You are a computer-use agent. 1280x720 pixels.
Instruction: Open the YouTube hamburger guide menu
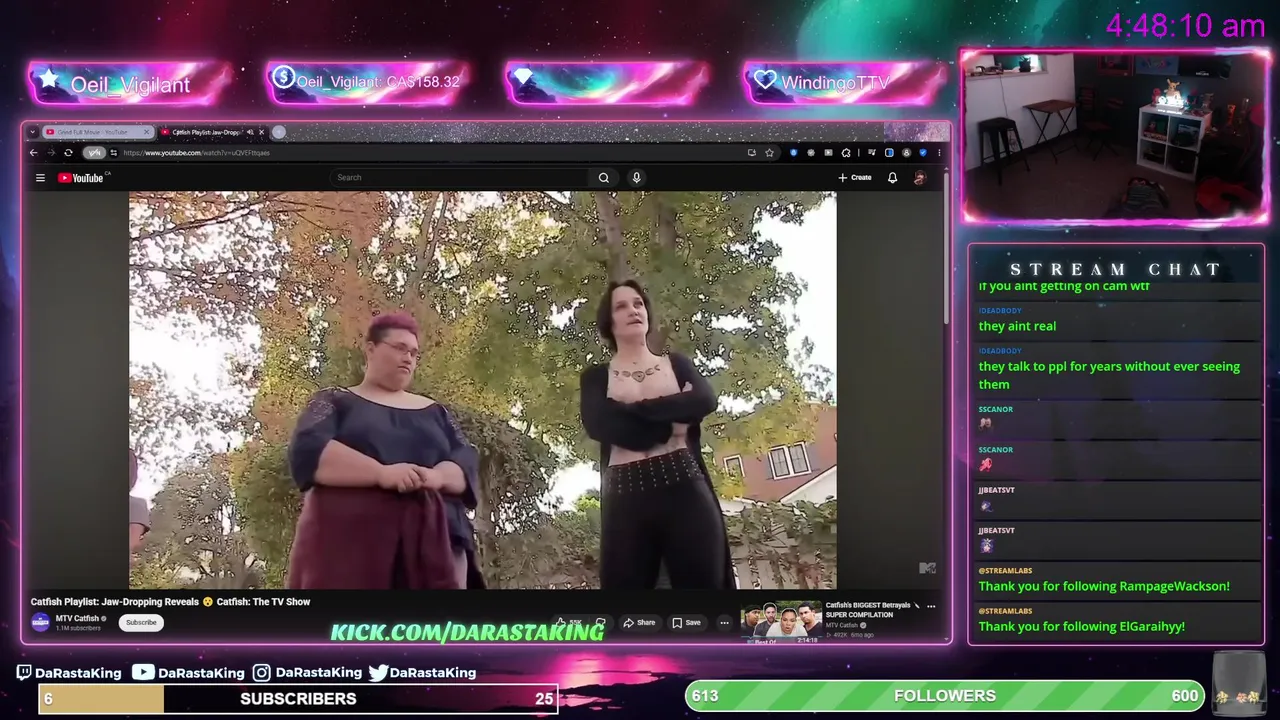pos(40,178)
